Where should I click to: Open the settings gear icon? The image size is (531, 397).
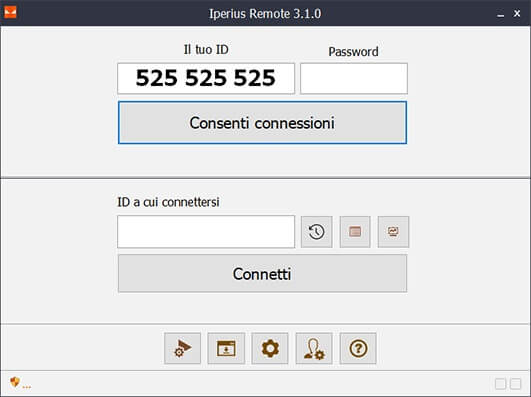[270, 348]
